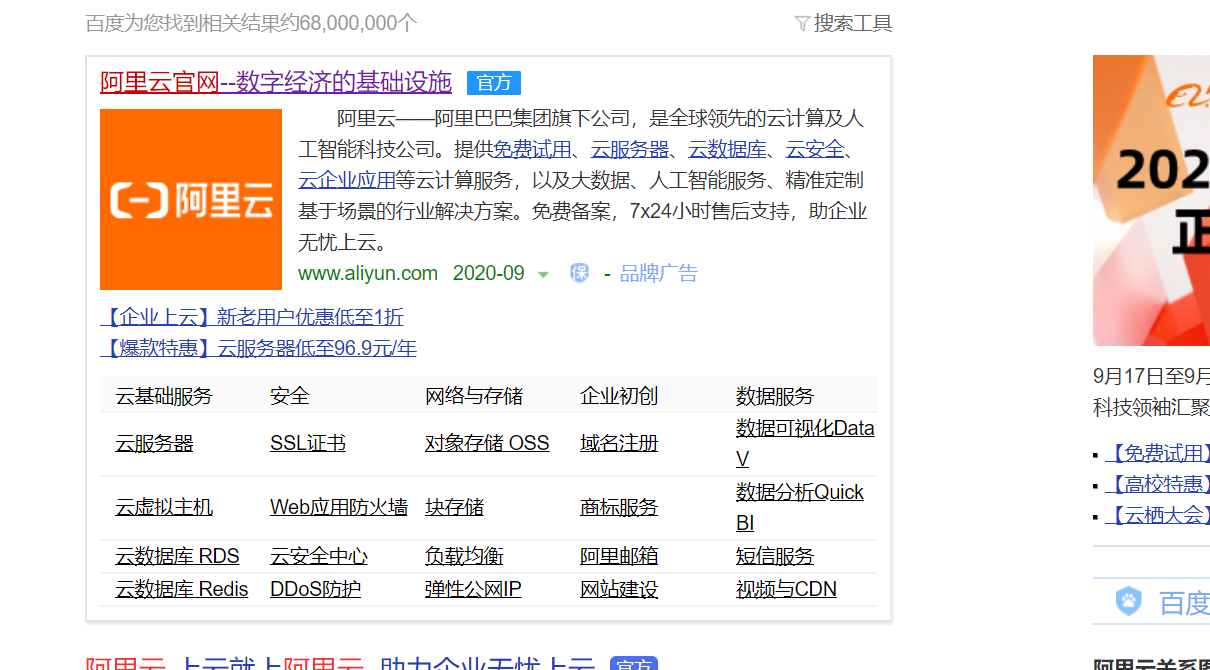Click the 品牌广告 label
1210x670 pixels.
click(659, 273)
